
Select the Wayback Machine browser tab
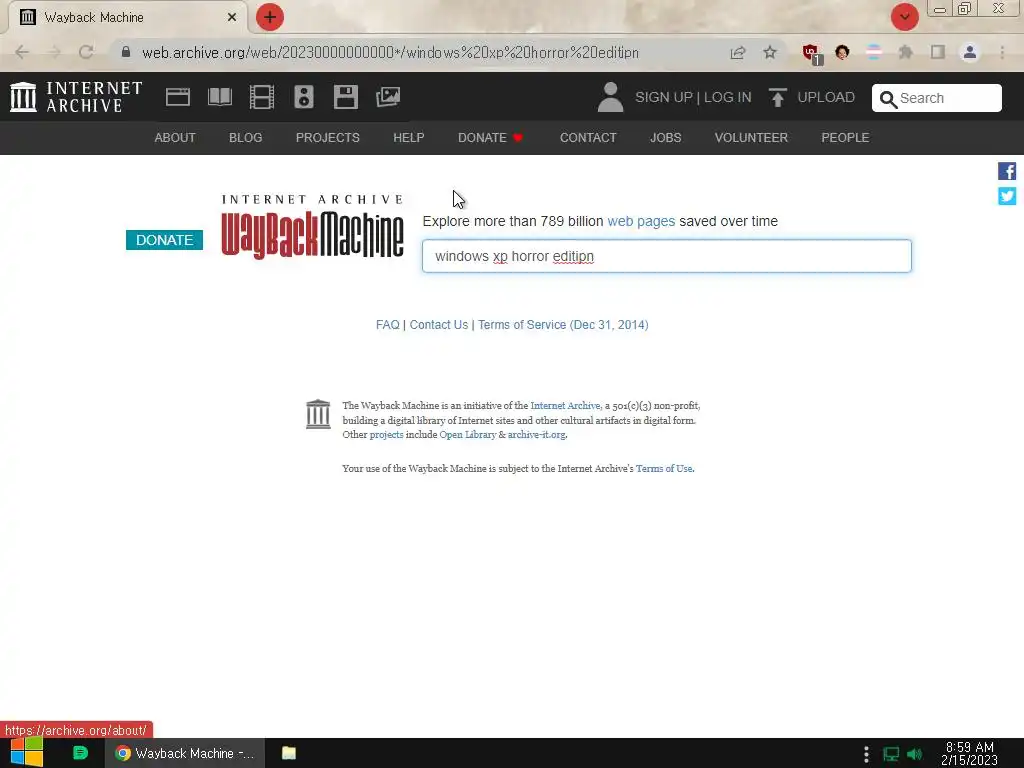coord(127,17)
